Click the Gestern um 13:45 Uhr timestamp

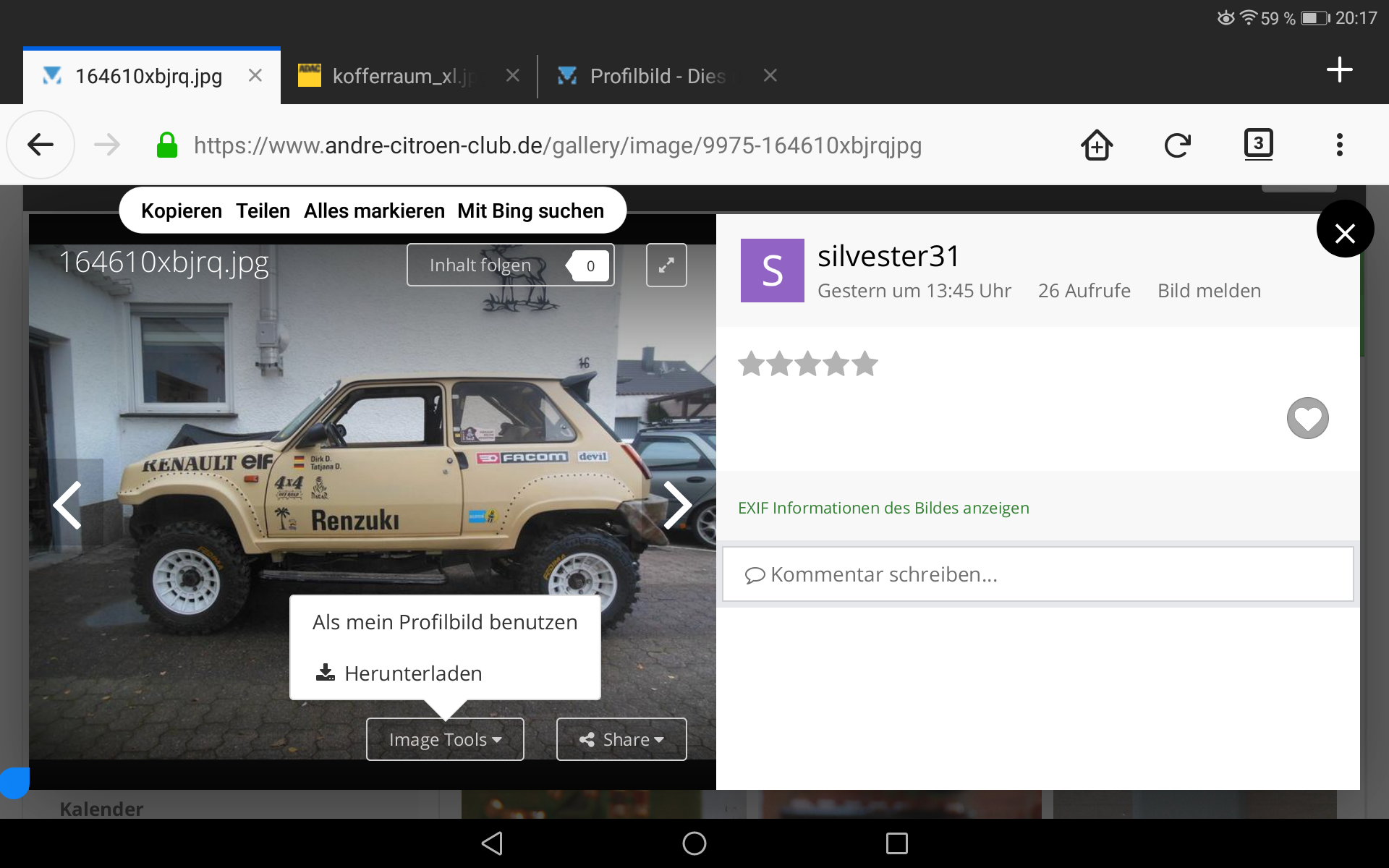click(914, 291)
